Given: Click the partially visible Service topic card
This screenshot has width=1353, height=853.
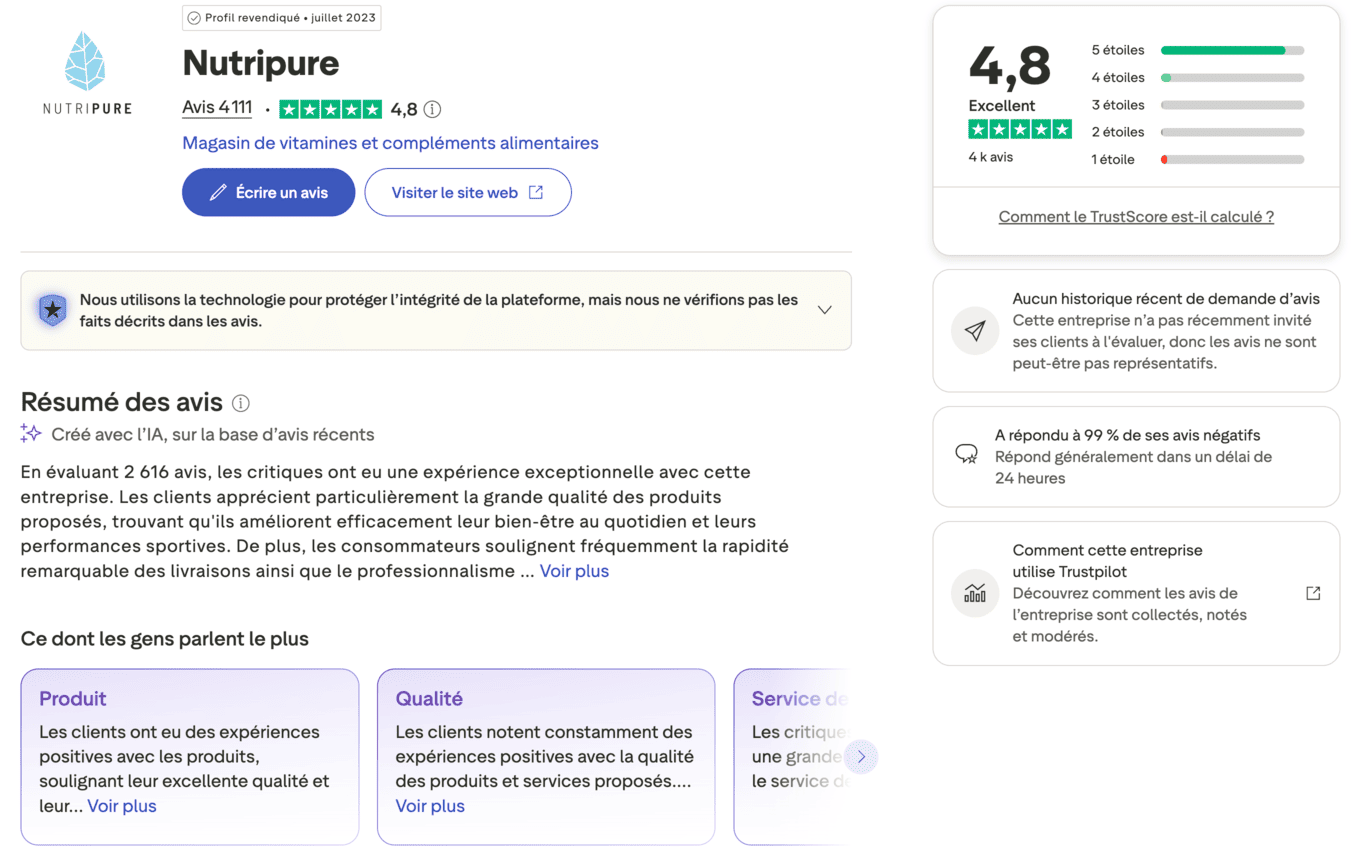Looking at the screenshot, I should pos(791,757).
